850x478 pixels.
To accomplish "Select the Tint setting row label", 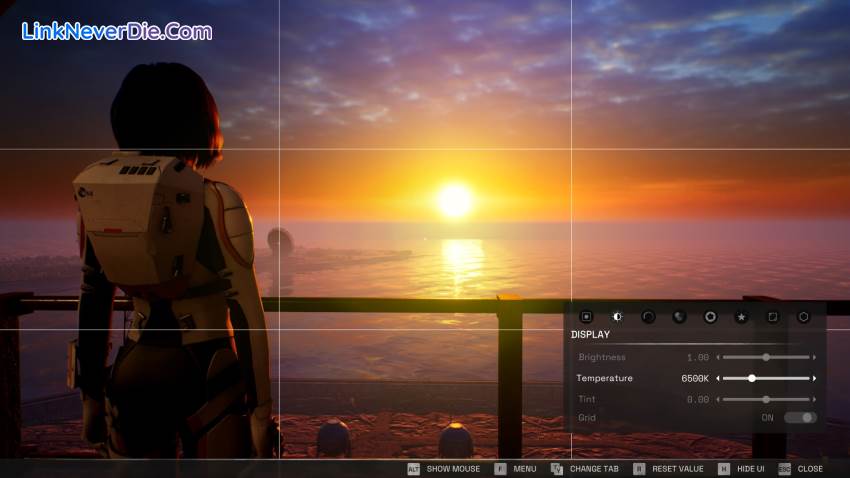I will point(587,400).
